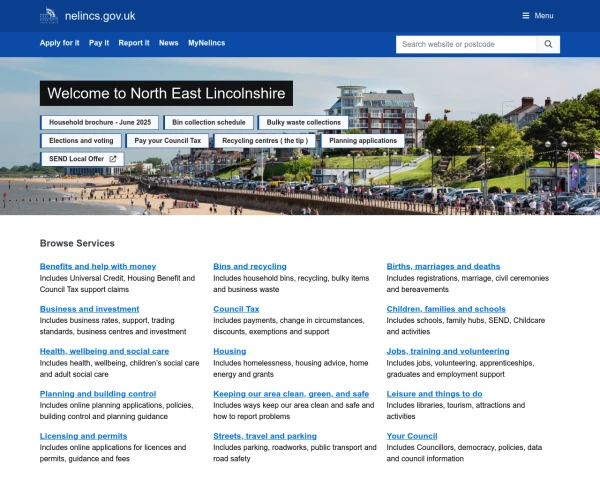
Task: Click the nelincs.gov.uk site title
Action: [x=100, y=16]
